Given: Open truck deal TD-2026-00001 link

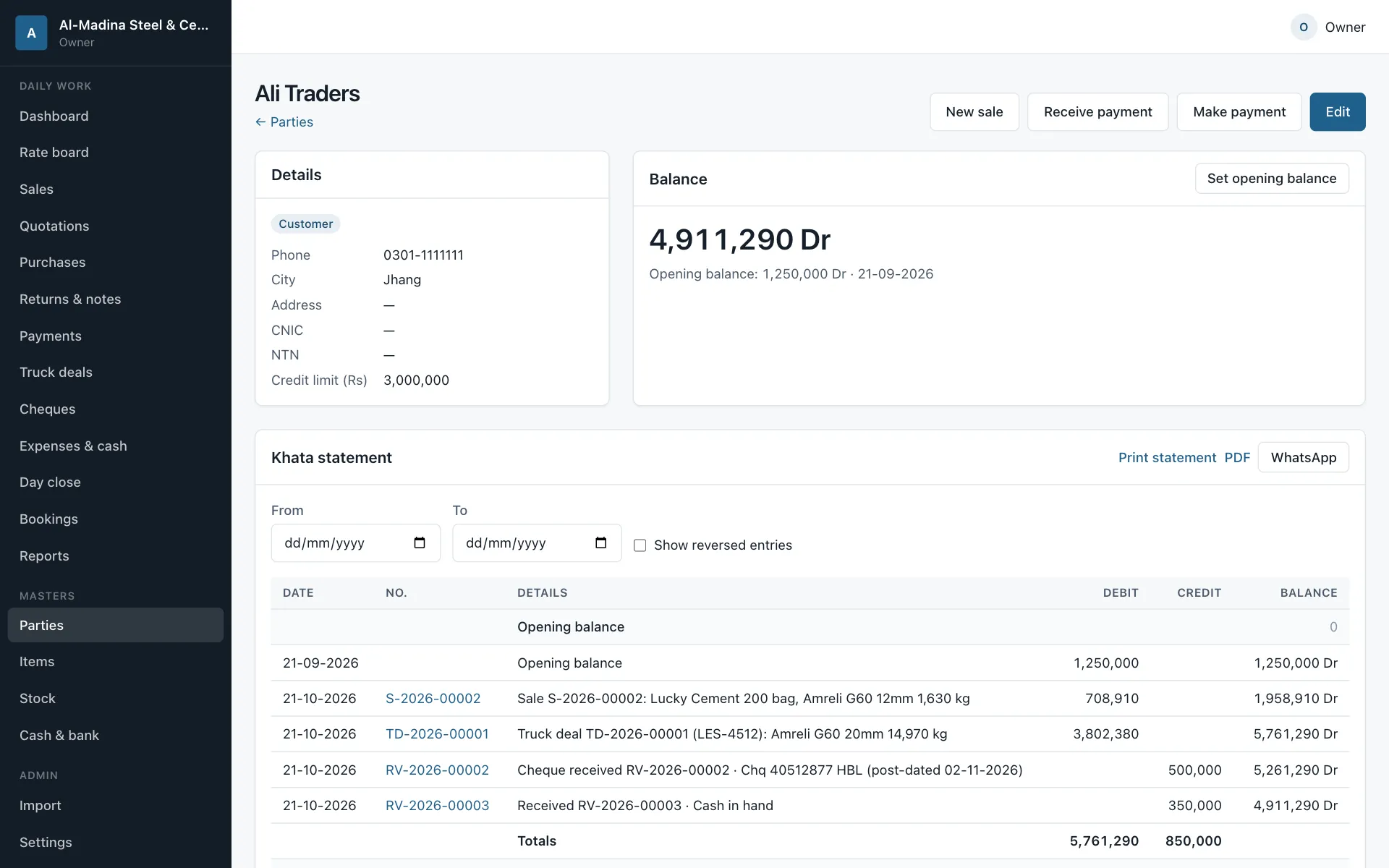Looking at the screenshot, I should click(x=437, y=734).
